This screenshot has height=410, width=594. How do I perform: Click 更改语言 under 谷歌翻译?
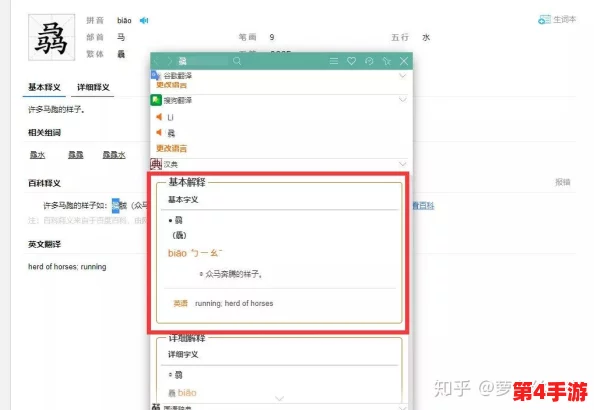(x=172, y=85)
